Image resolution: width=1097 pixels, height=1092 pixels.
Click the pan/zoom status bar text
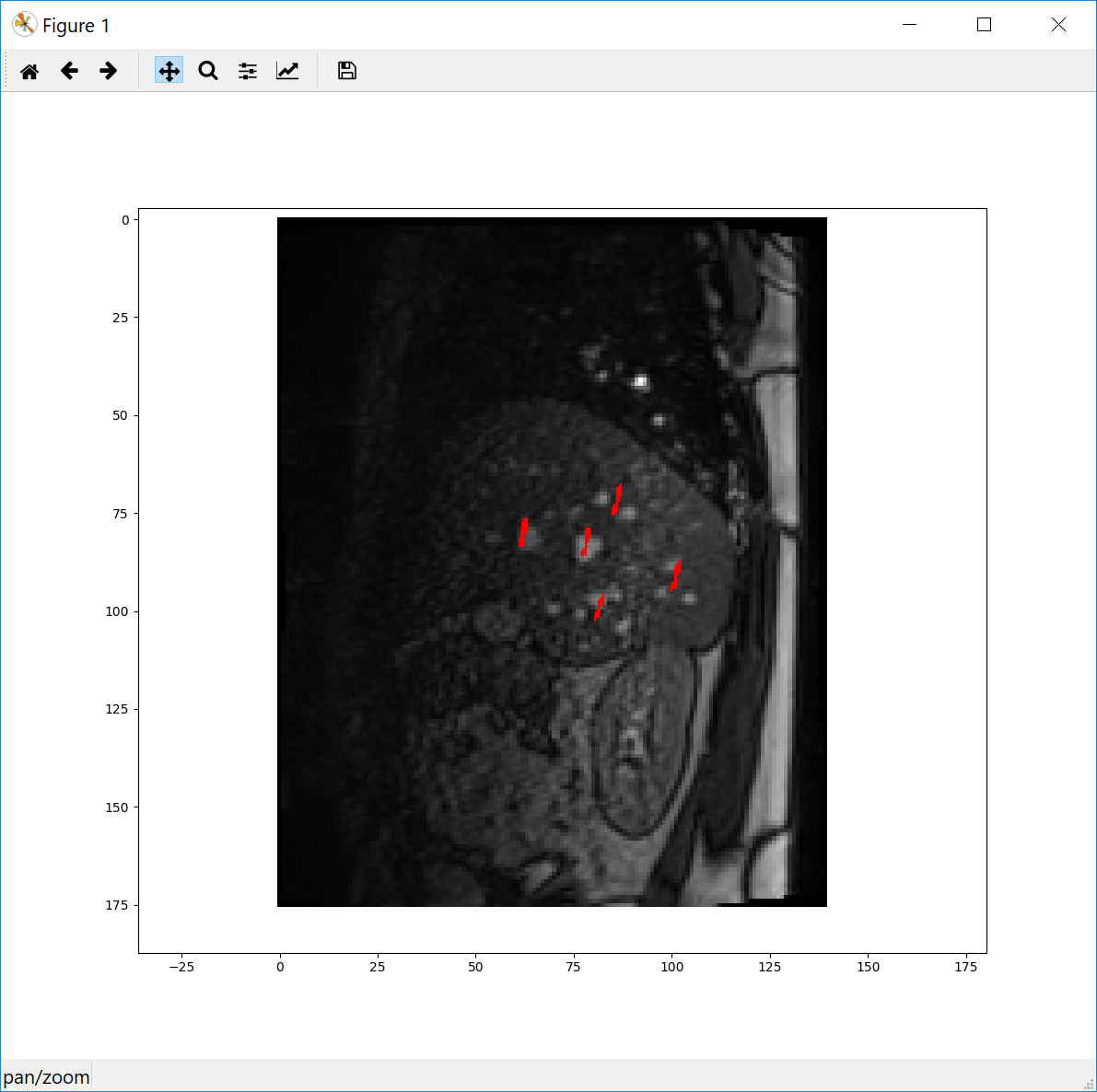(45, 1075)
